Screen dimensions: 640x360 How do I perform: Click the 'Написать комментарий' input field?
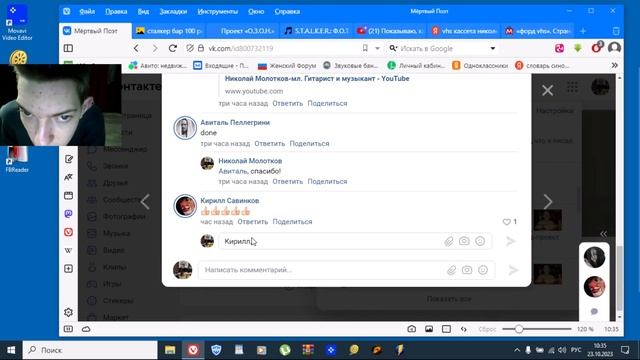[322, 270]
